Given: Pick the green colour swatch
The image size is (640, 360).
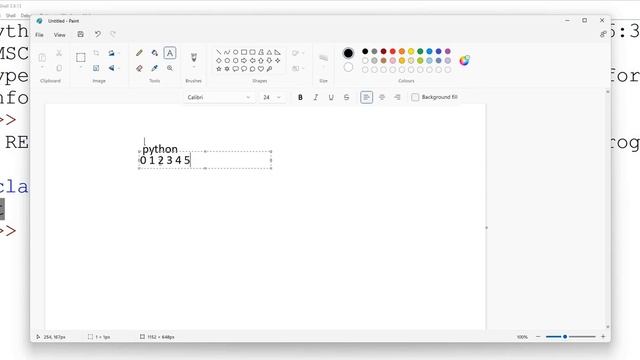Looking at the screenshot, I should [x=420, y=51].
